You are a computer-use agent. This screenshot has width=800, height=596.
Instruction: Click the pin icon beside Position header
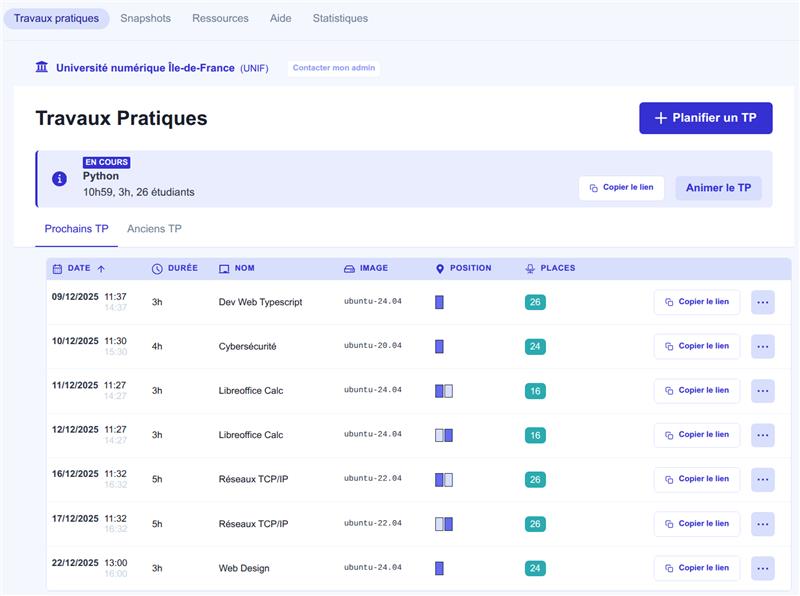pos(440,269)
